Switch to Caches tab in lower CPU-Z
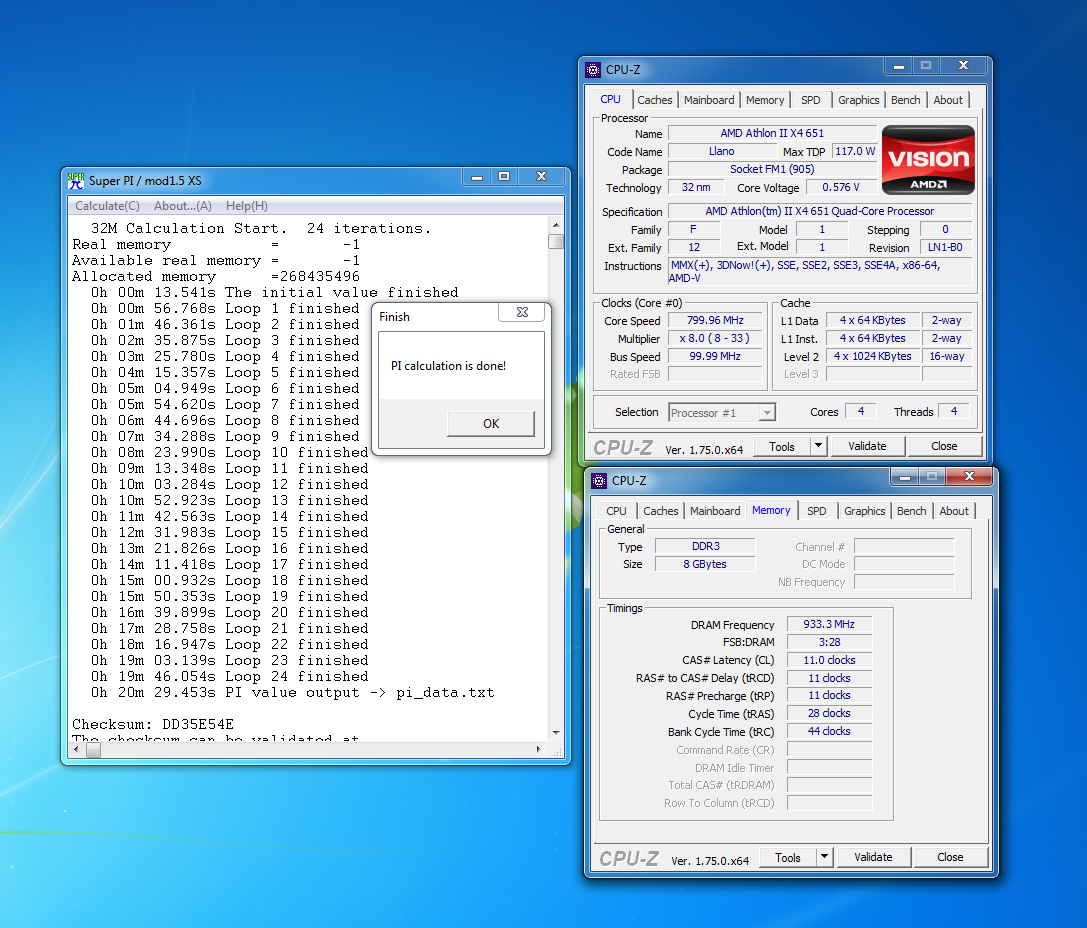The image size is (1087, 928). [661, 511]
